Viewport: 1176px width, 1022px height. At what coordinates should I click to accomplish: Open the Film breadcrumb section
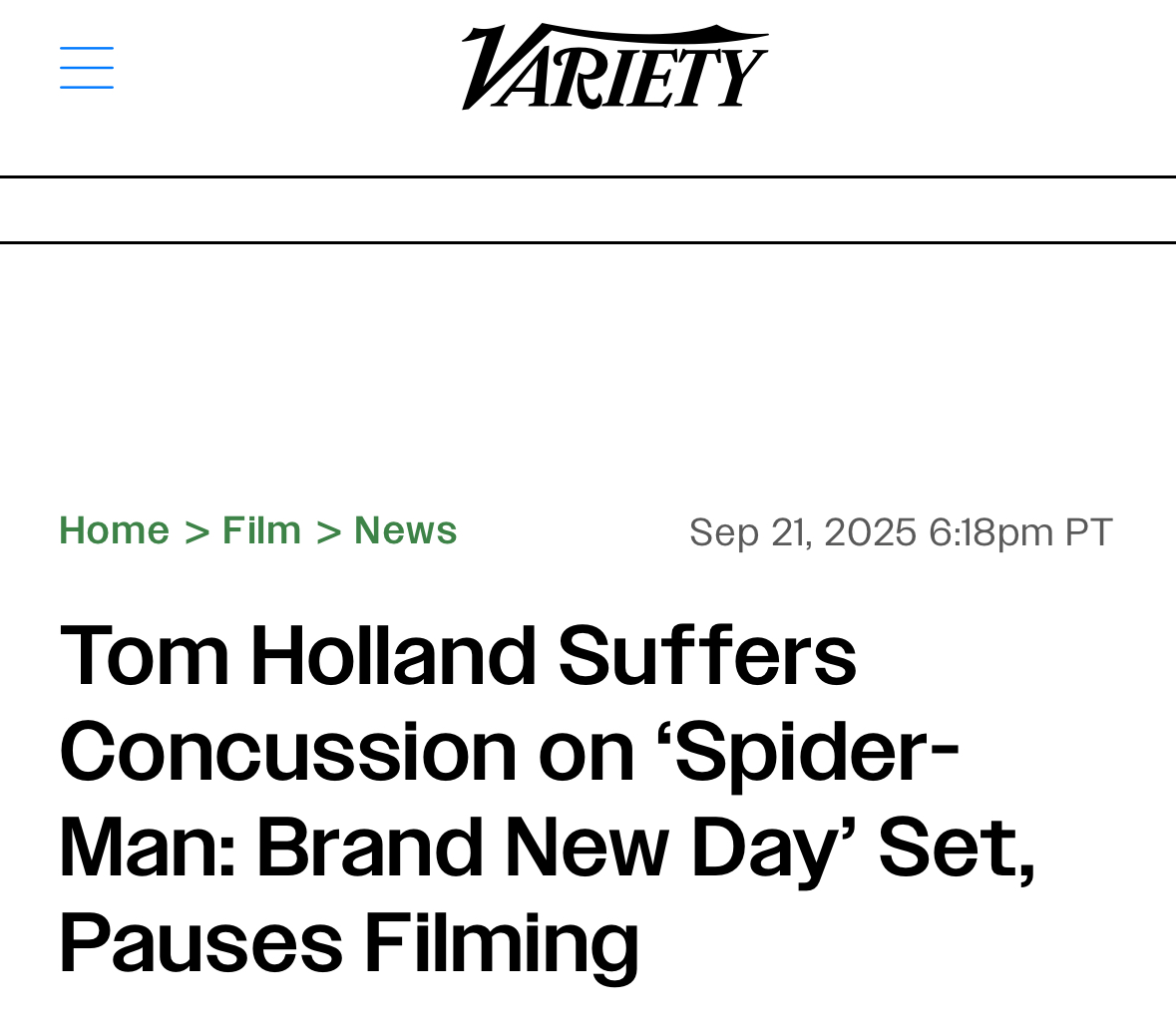click(x=261, y=530)
